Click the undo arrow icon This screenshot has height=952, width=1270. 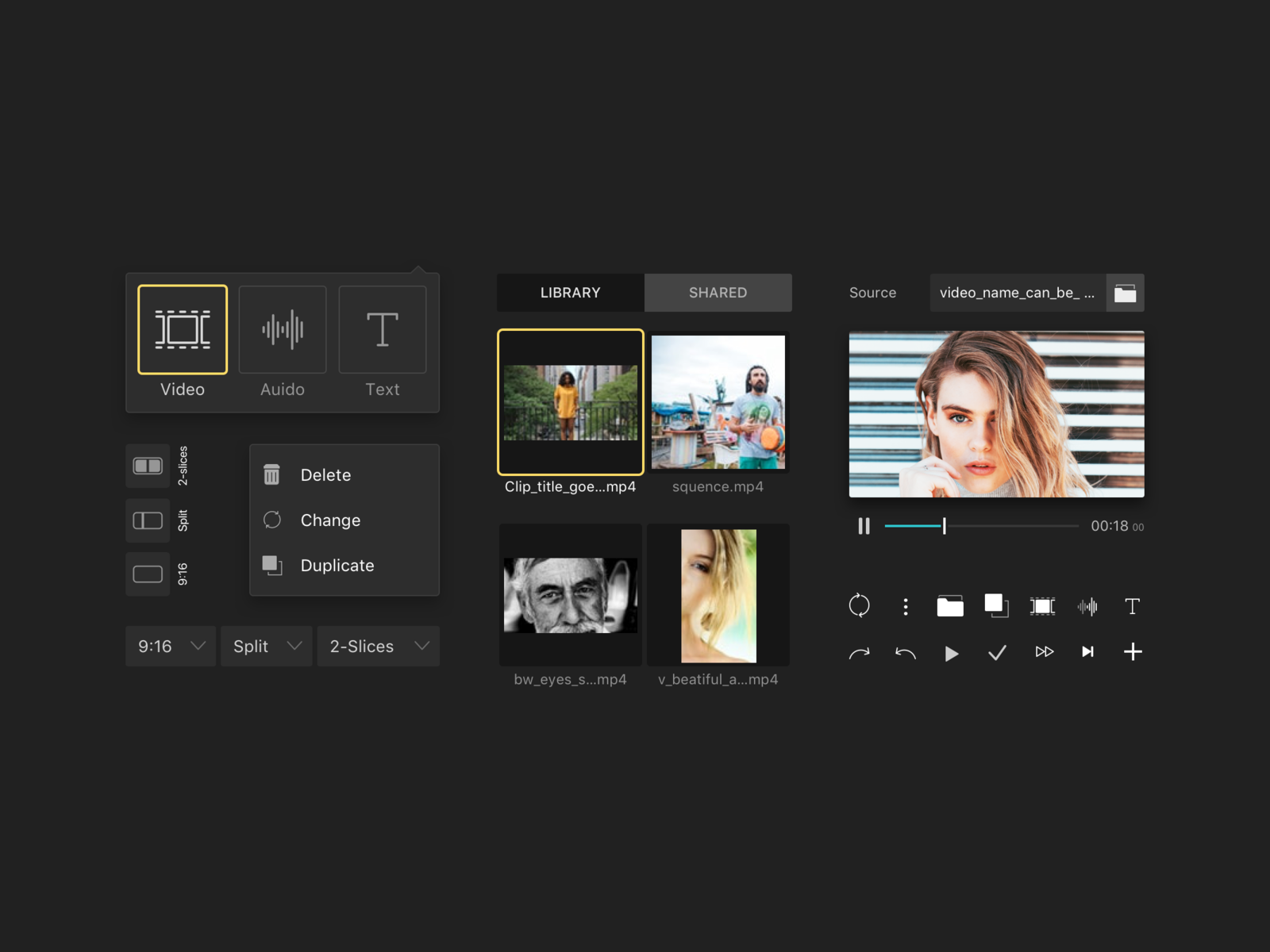coord(905,652)
